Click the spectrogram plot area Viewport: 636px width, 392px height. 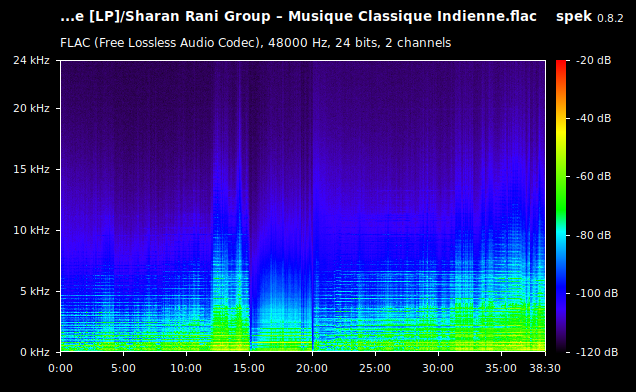coord(303,206)
